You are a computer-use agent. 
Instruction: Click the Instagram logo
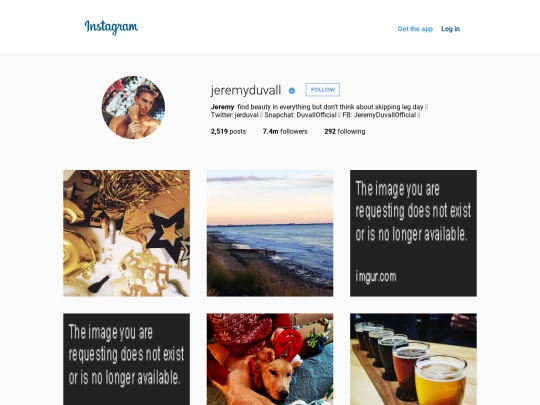tap(111, 27)
